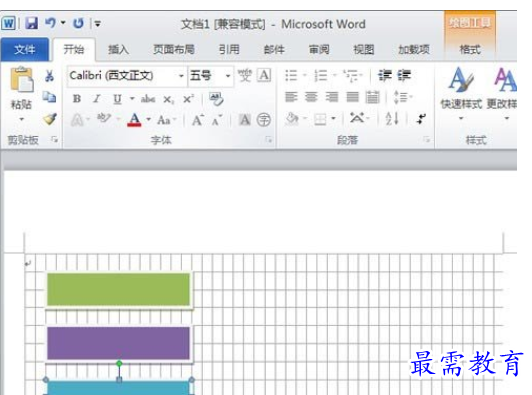Image resolution: width=532 pixels, height=395 pixels.
Task: Click the character shading A icon
Action: pos(245,120)
